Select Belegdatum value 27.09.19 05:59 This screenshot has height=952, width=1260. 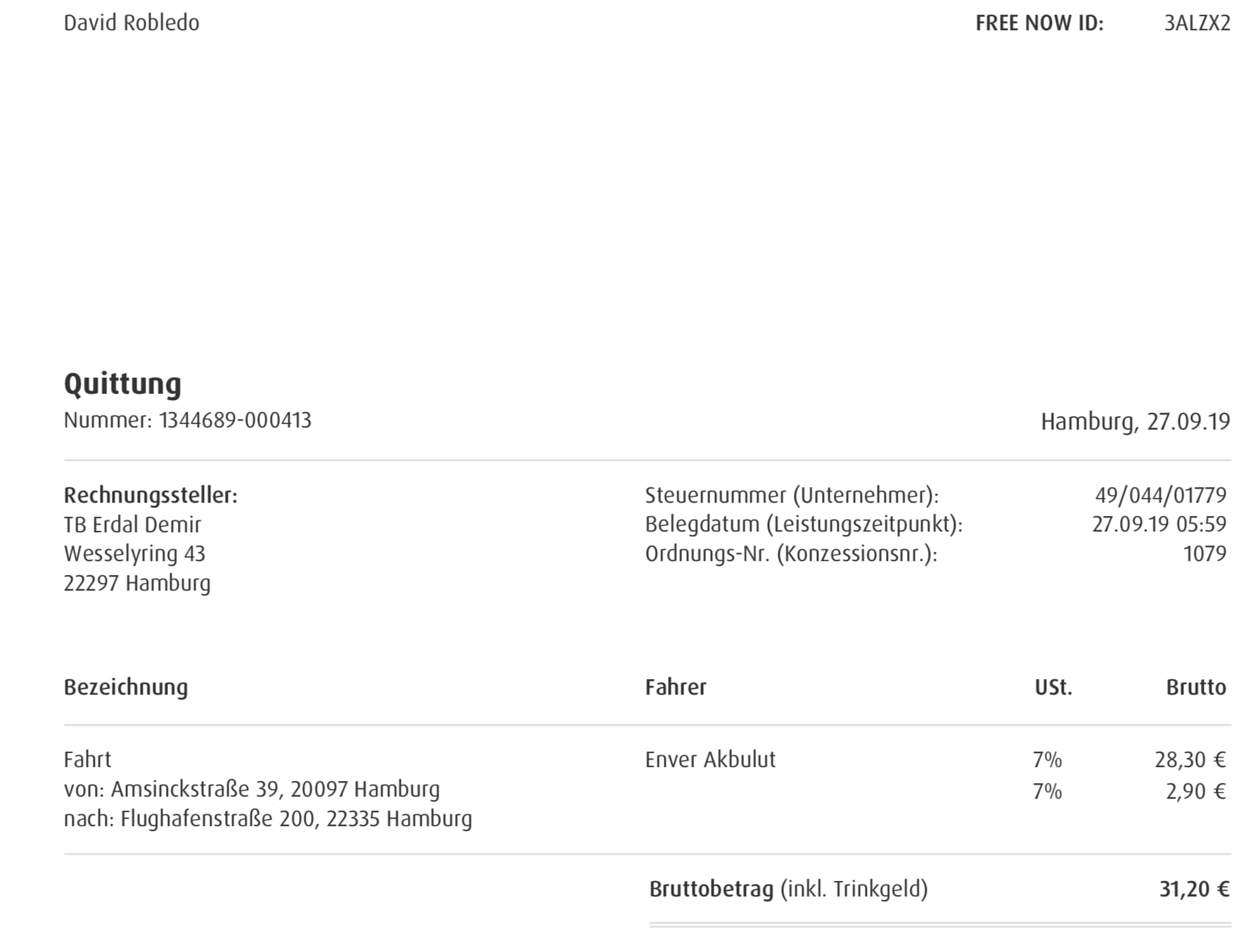click(x=1159, y=525)
